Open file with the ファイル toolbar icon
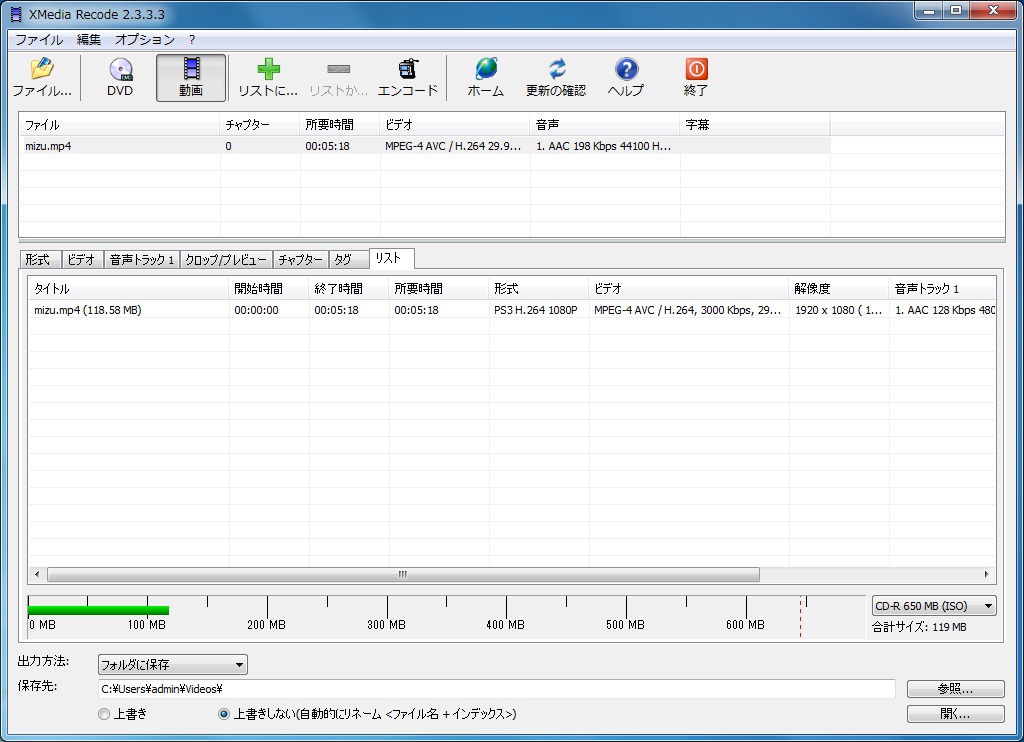Viewport: 1024px width, 742px height. coord(42,78)
